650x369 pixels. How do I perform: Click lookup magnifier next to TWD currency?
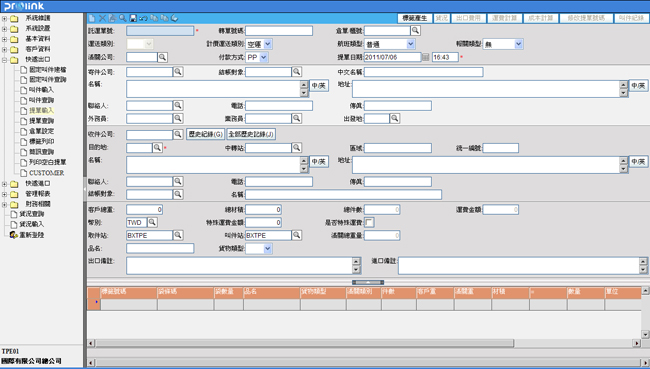click(153, 222)
